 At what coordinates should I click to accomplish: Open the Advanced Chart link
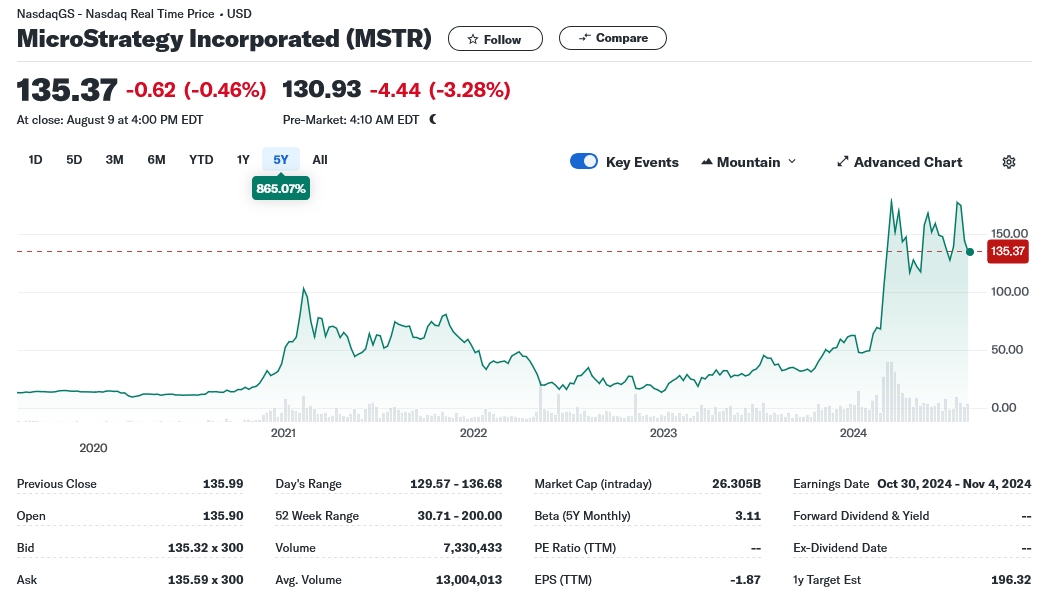tap(899, 162)
